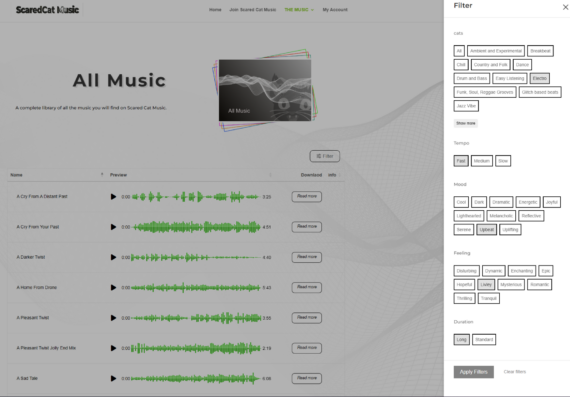Seek within A Cry From Your Past waveform
Image resolution: width=570 pixels, height=397 pixels.
click(x=196, y=227)
